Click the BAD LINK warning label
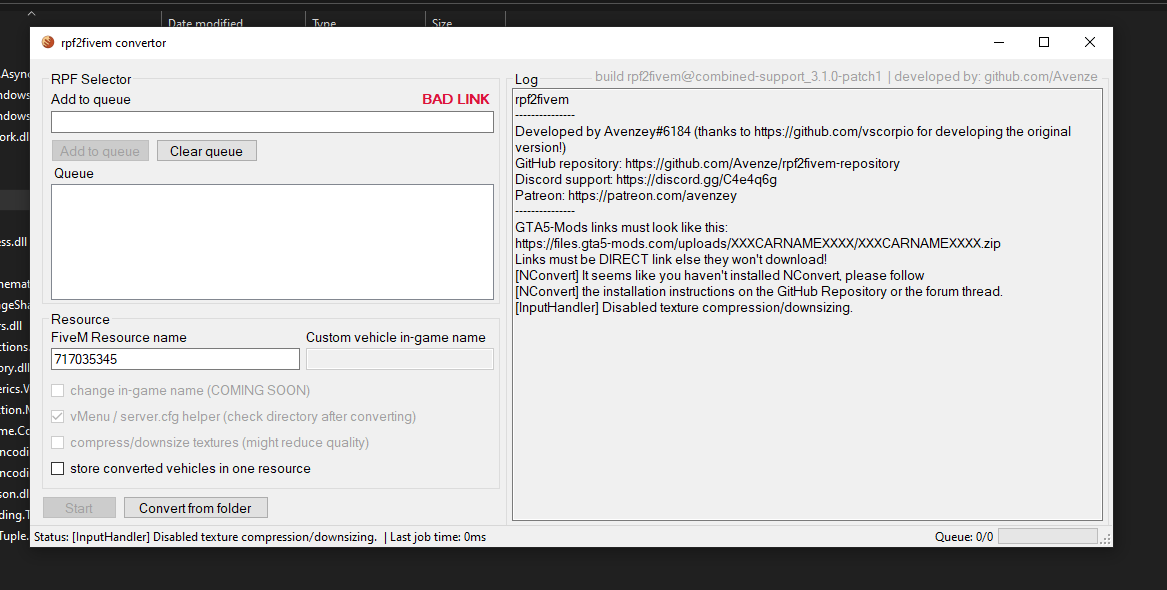Image resolution: width=1167 pixels, height=590 pixels. (x=455, y=100)
